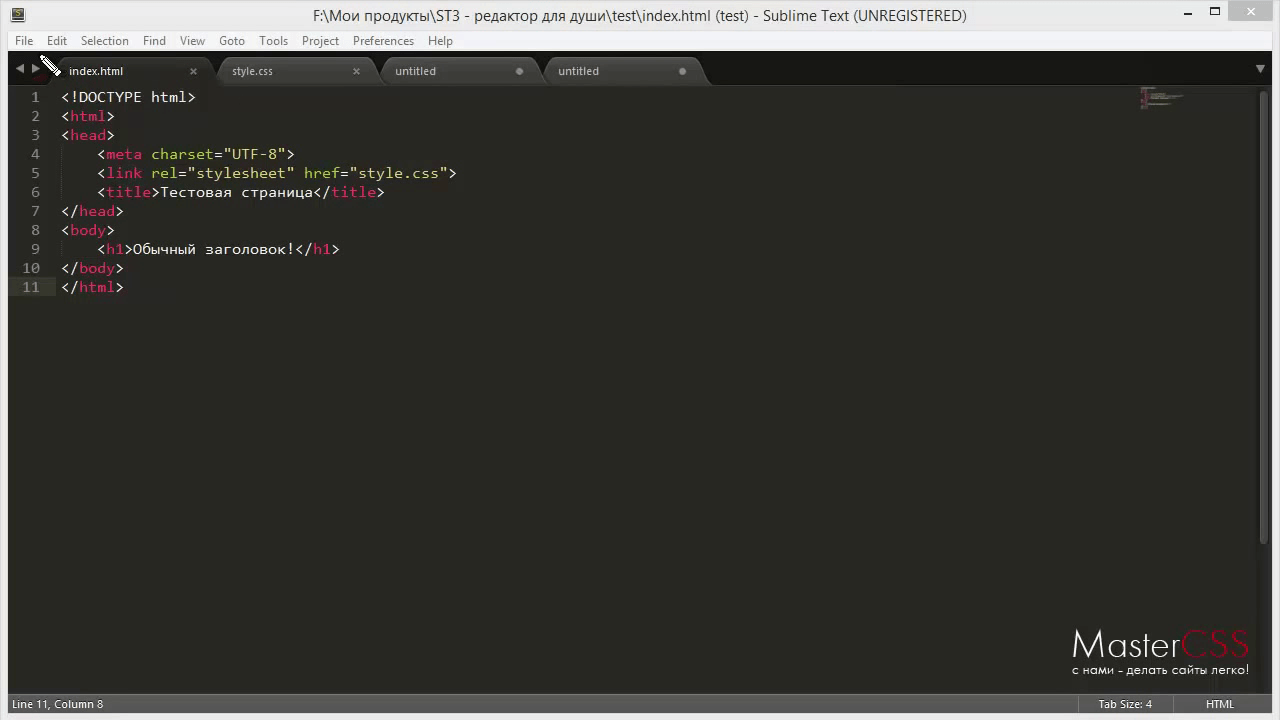
Task: Click line number 5 in the gutter
Action: [35, 173]
